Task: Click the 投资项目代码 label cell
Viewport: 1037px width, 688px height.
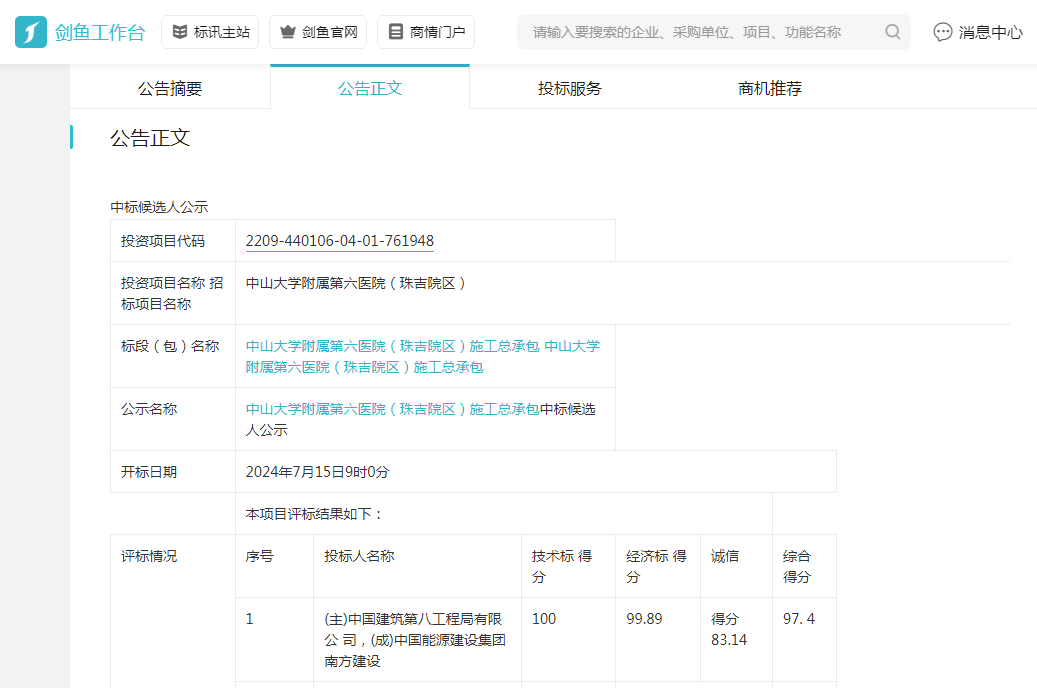Action: (x=173, y=241)
